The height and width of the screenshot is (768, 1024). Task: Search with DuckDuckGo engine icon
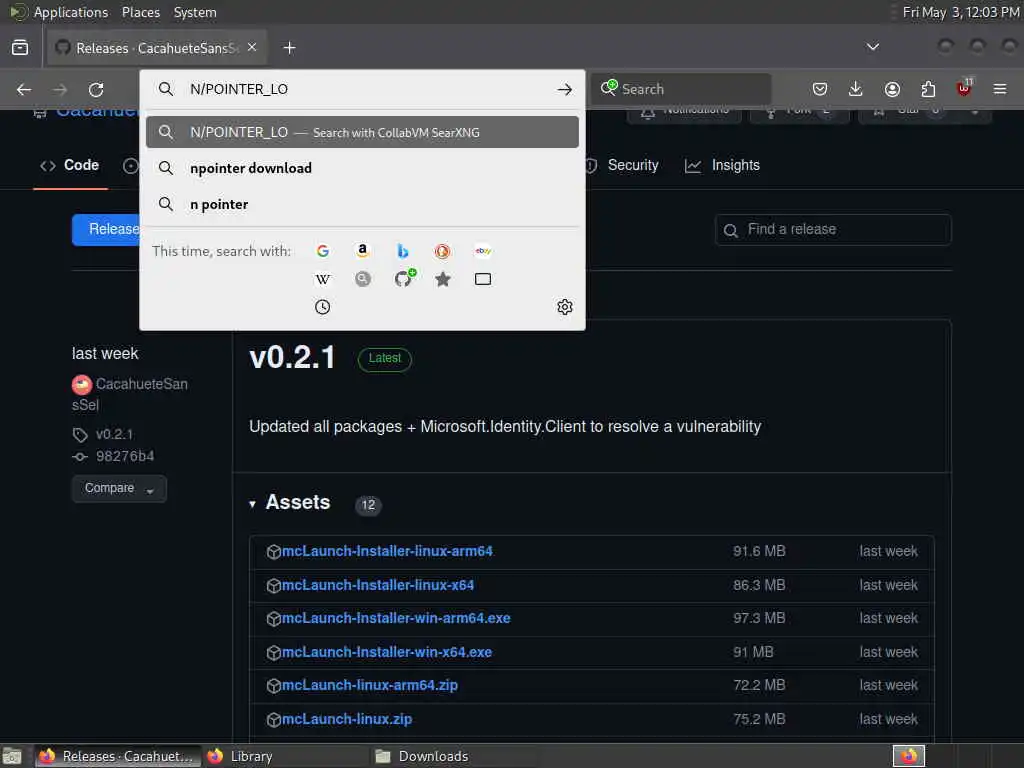tap(443, 251)
